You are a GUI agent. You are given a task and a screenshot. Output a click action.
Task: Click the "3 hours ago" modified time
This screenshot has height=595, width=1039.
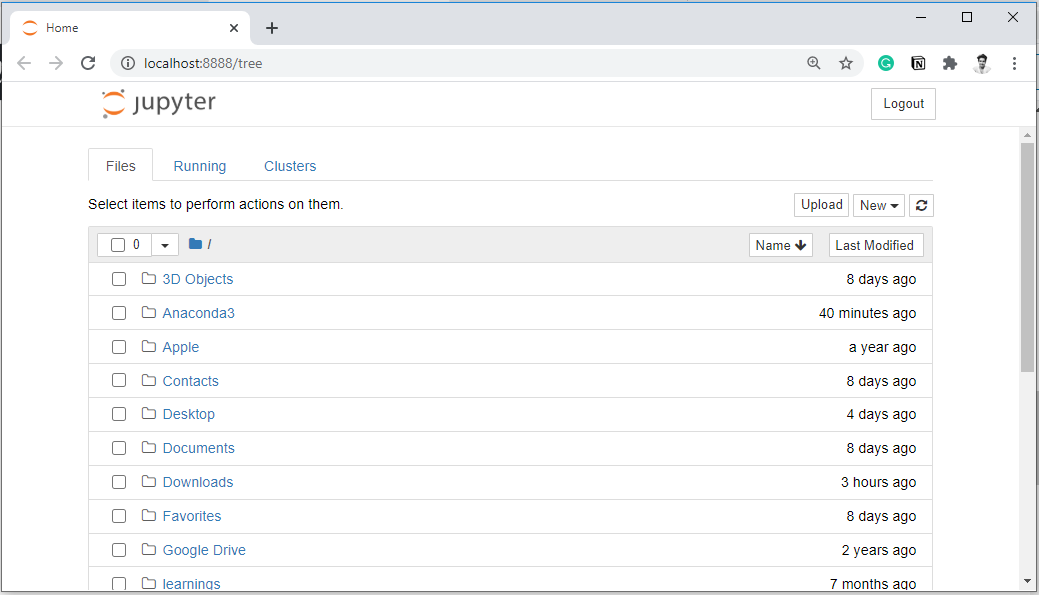click(x=879, y=482)
